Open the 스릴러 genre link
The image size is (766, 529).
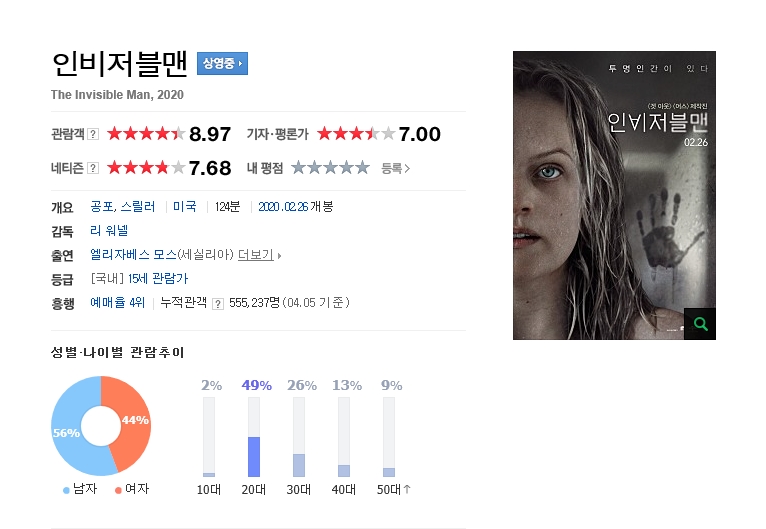coord(138,207)
